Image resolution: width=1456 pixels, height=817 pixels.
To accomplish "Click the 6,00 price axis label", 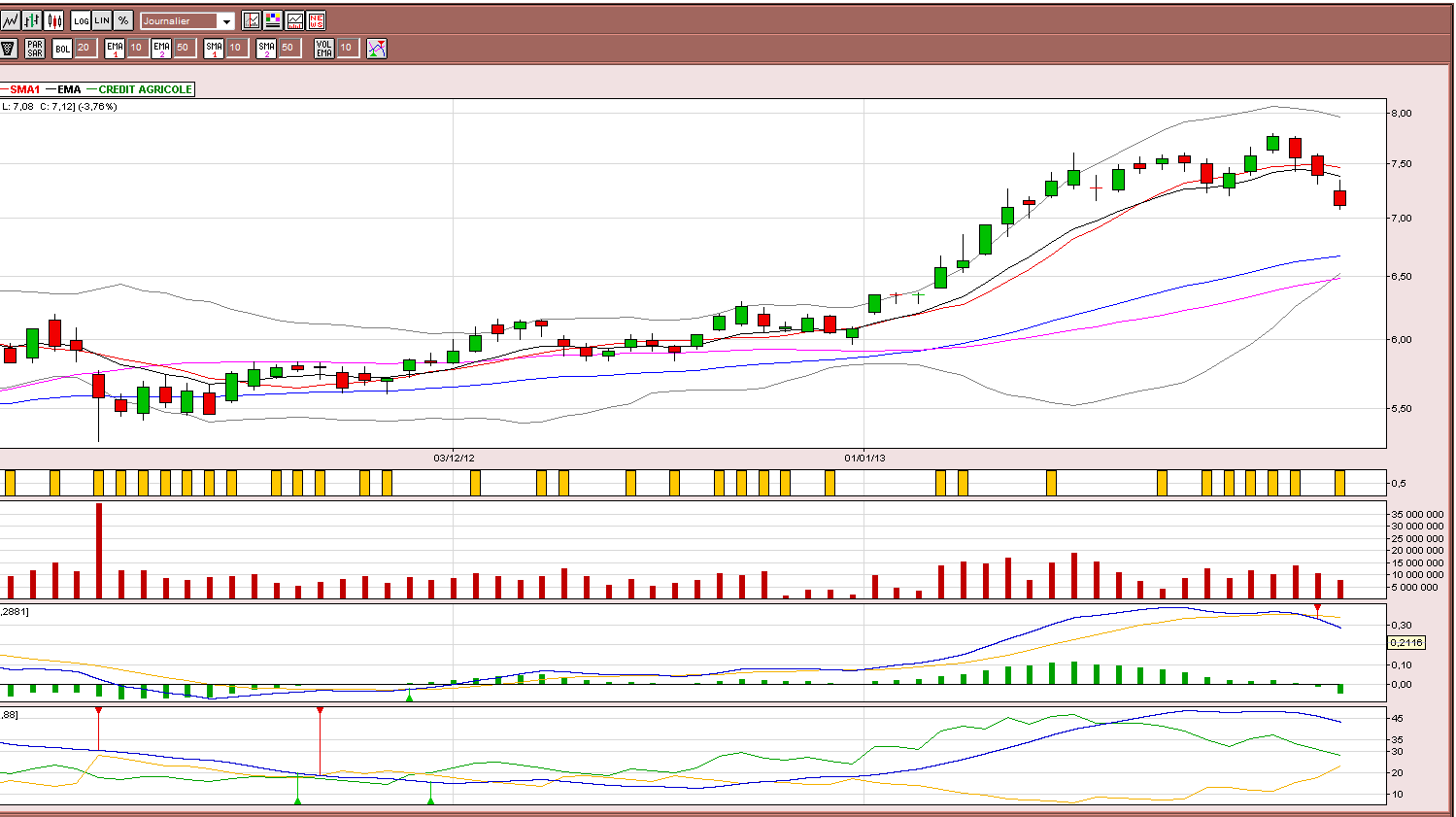I will (x=1401, y=340).
